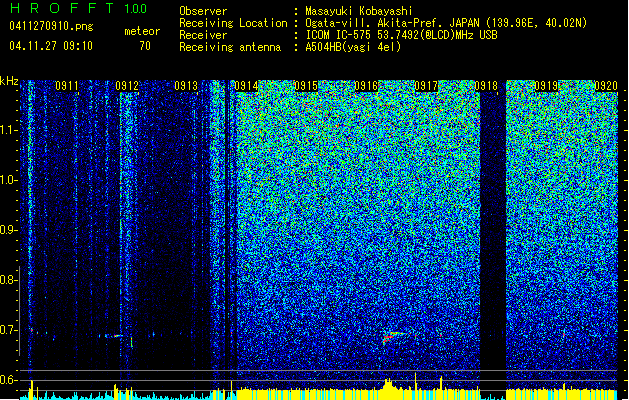The height and width of the screenshot is (400, 629).
Task: Click the 0.6 kHz axis tick label
Action: (x=8, y=380)
